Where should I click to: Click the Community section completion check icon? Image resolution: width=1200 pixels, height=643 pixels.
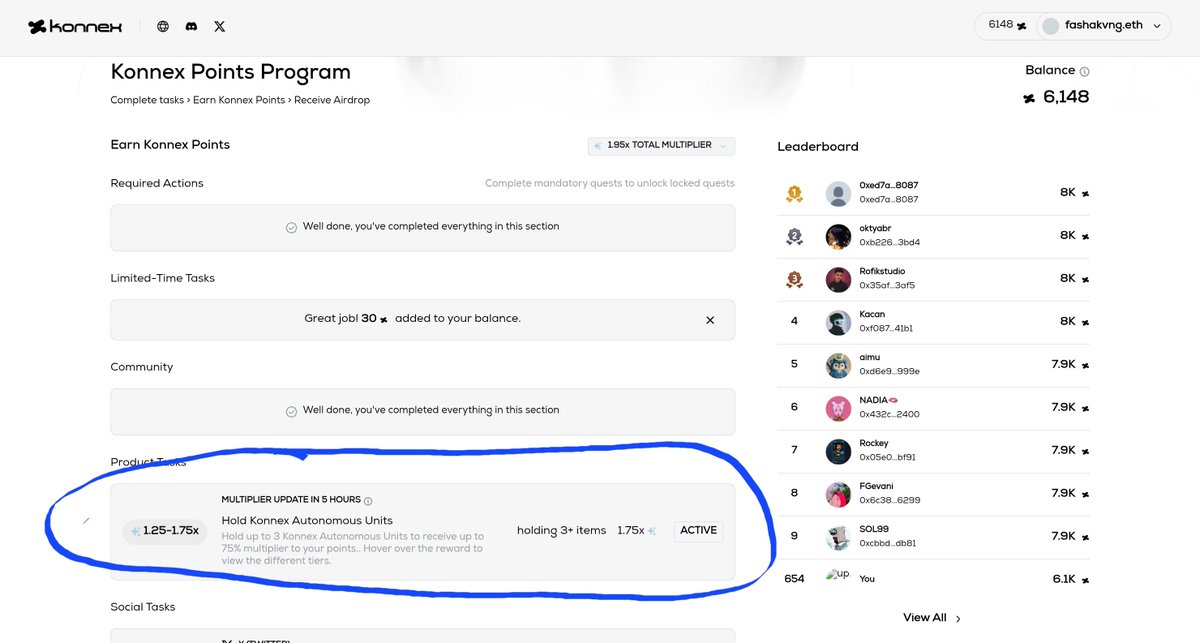tap(291, 411)
